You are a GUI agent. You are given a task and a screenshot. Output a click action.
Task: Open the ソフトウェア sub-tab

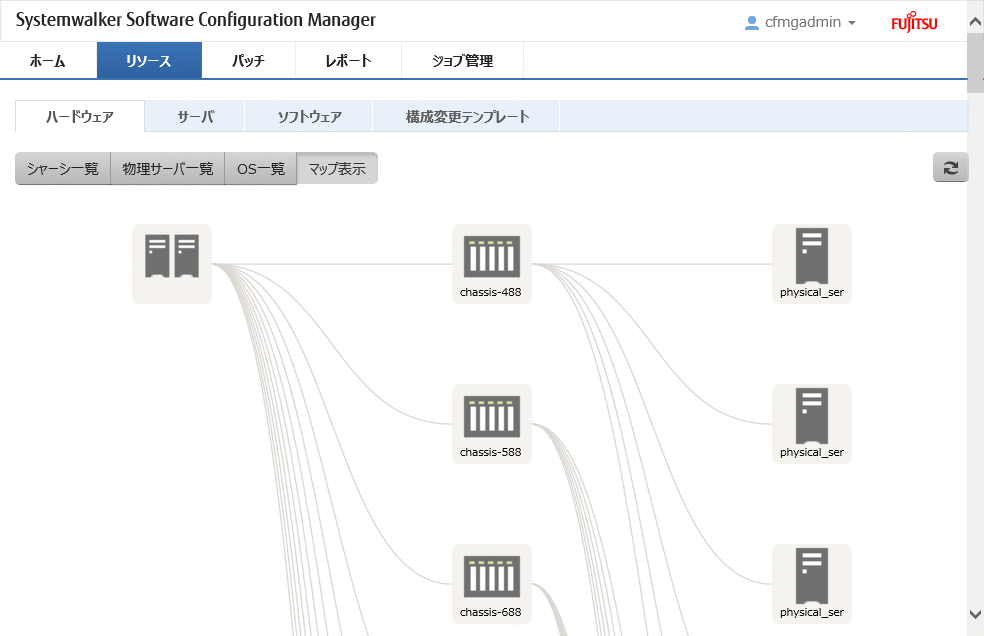point(309,117)
